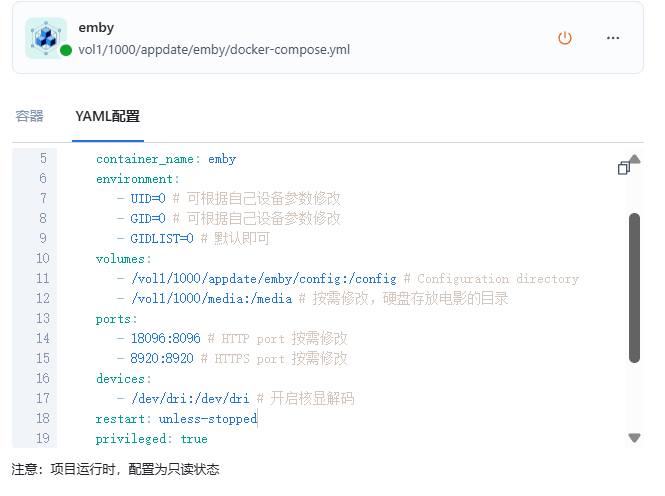Viewport: 665px width, 496px height.
Task: Switch to the 容器 tab
Action: [x=29, y=116]
